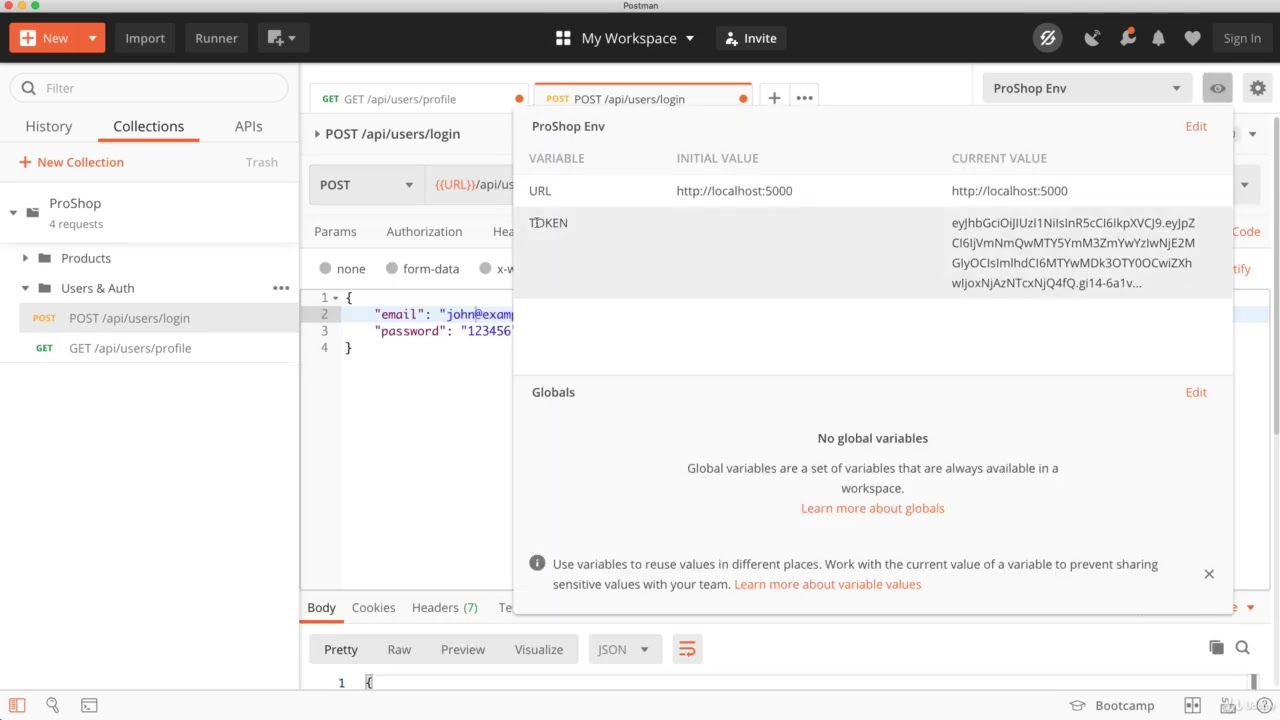Open new window icon button
Viewport: 1280px width, 720px height.
[x=281, y=38]
